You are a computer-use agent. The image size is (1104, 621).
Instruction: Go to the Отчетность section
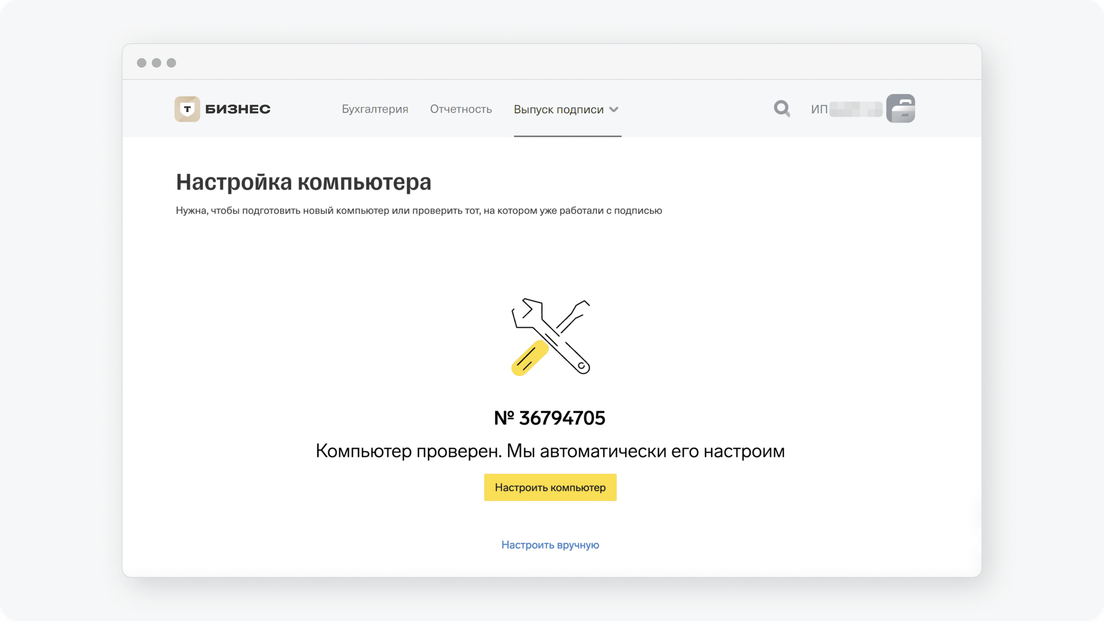461,109
